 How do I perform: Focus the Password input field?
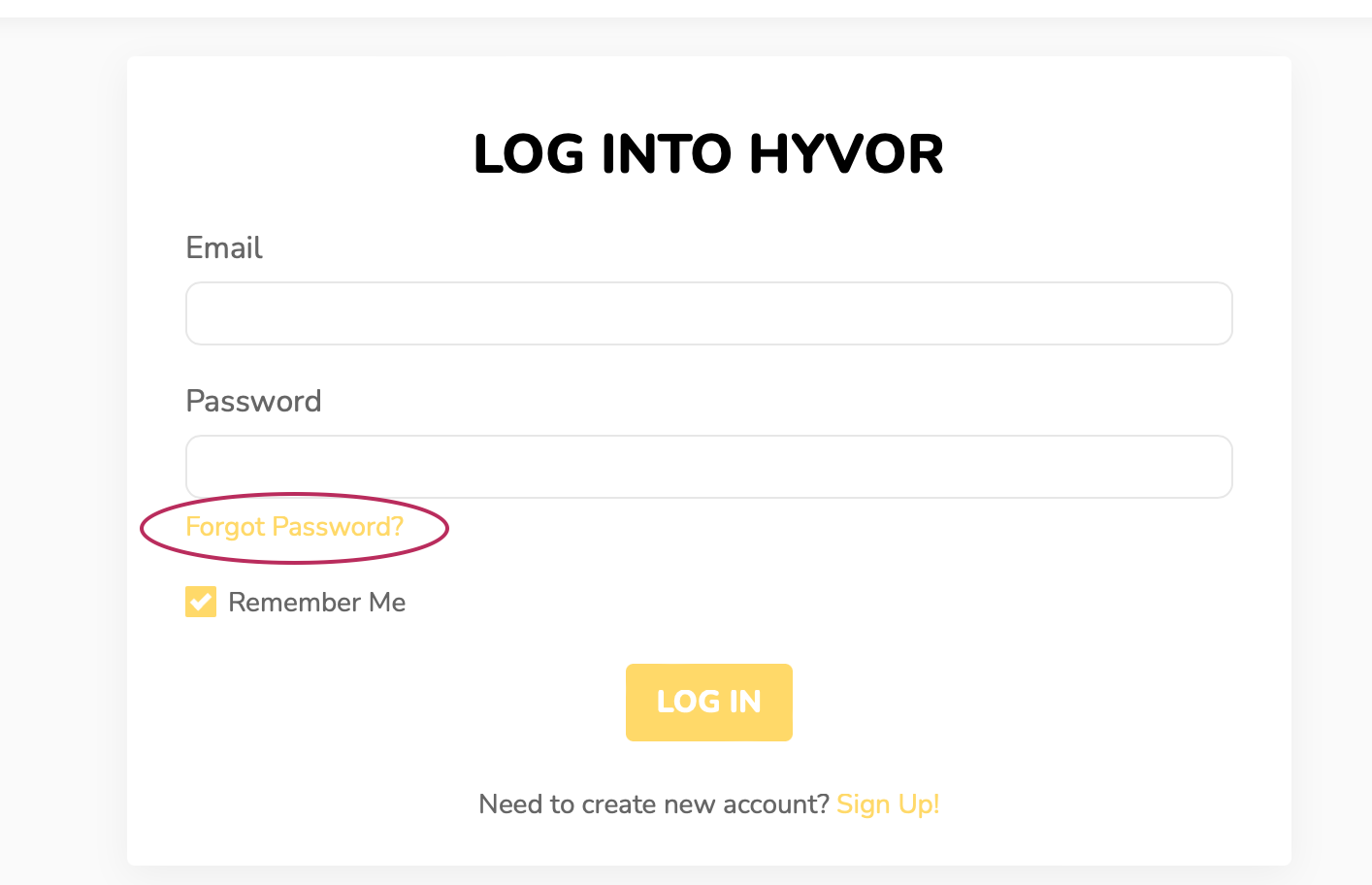[709, 467]
